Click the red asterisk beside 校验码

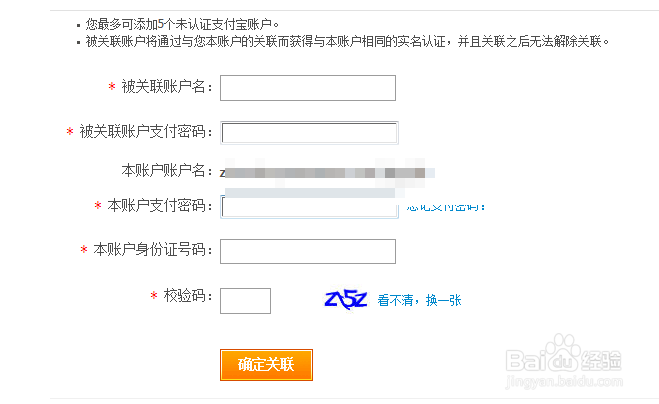click(154, 296)
